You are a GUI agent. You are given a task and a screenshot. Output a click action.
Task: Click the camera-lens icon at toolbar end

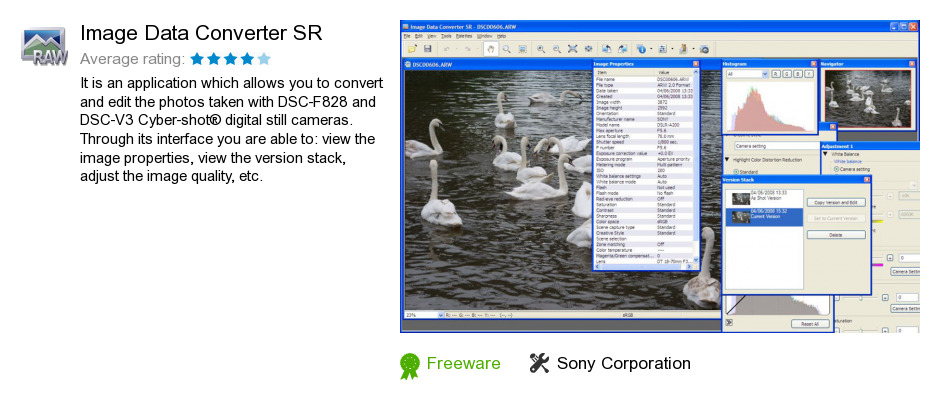(x=704, y=49)
